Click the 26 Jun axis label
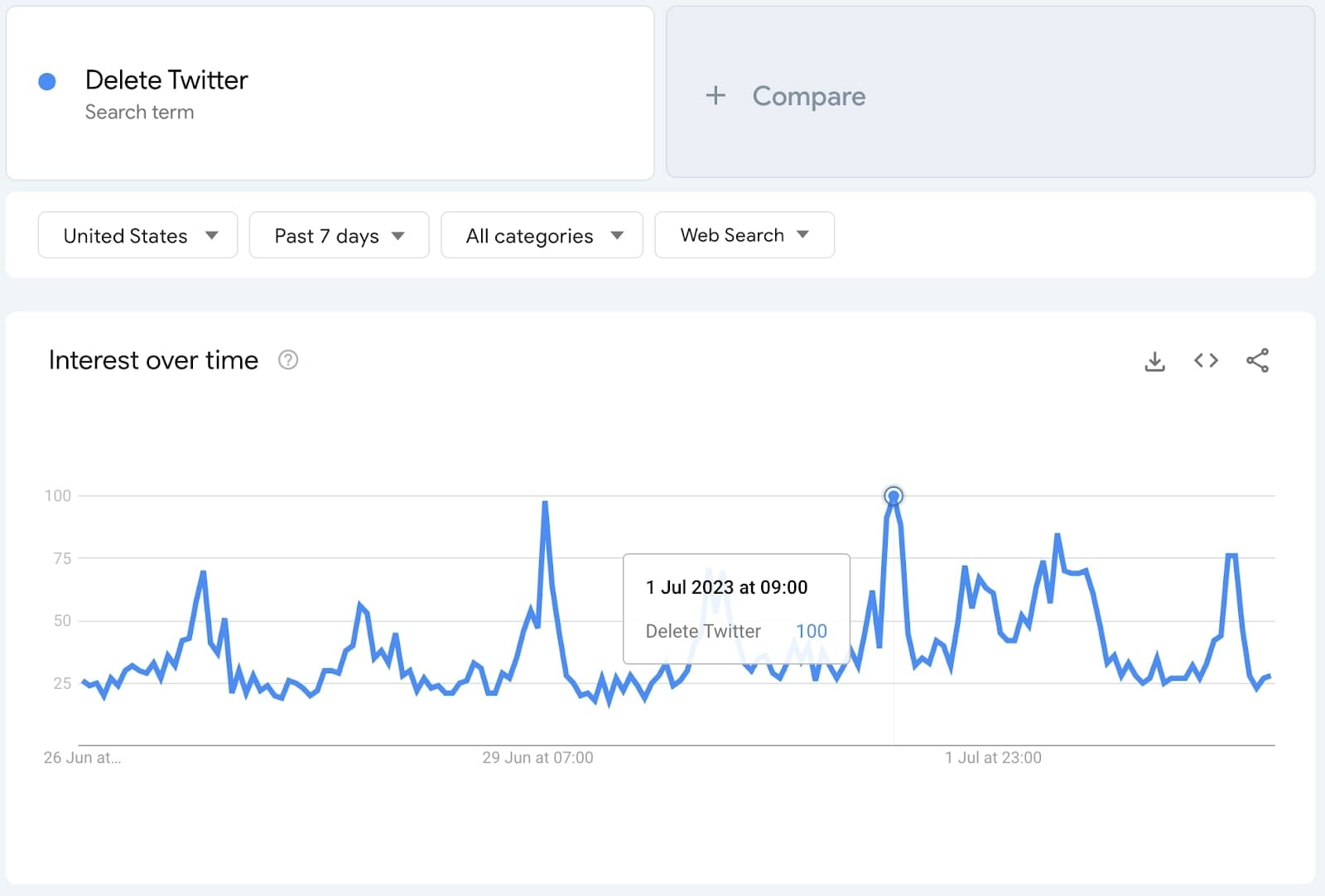This screenshot has height=896, width=1325. (x=82, y=758)
